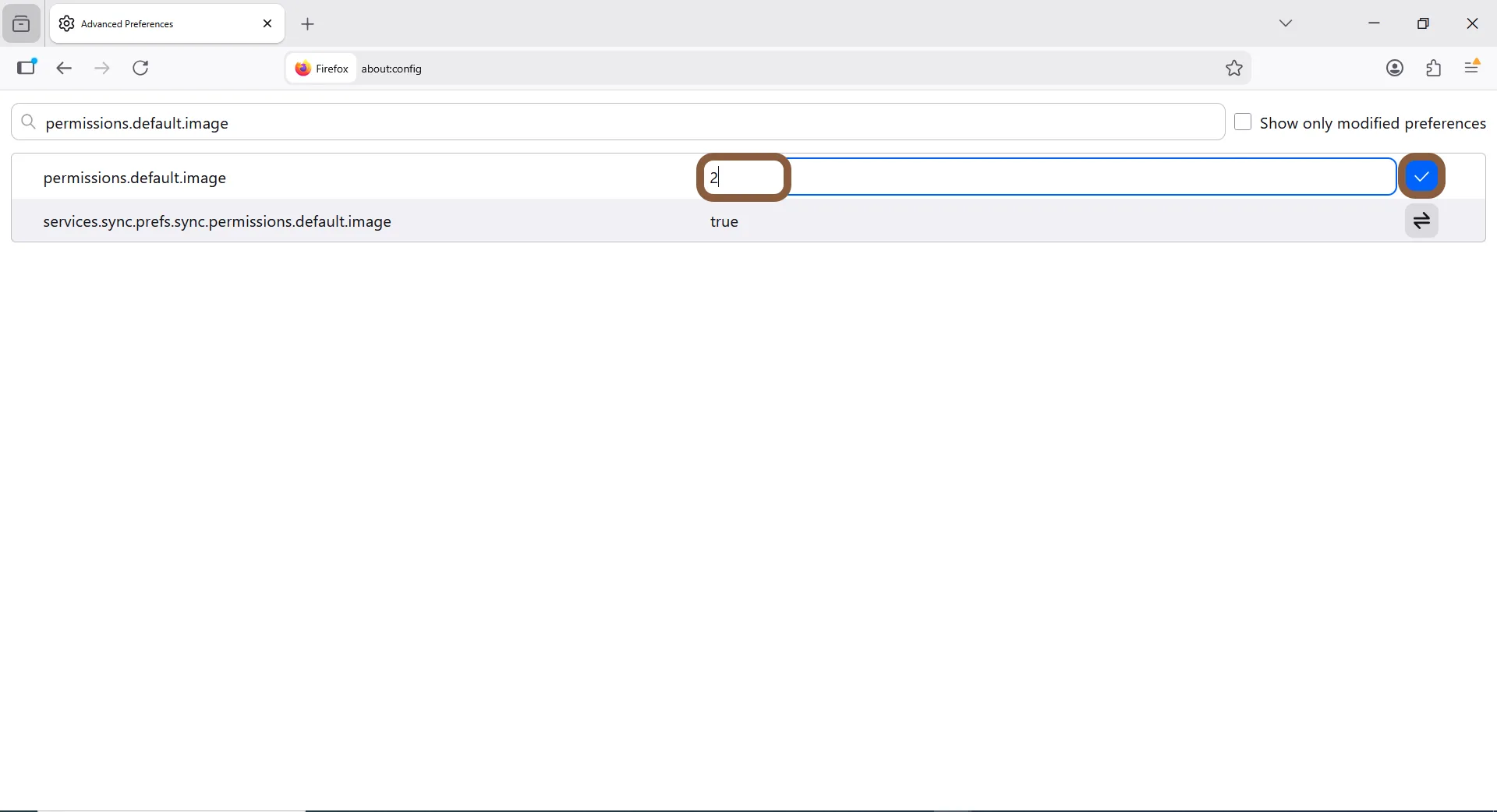Open the Firefox account icon
The height and width of the screenshot is (812, 1497).
coord(1395,69)
